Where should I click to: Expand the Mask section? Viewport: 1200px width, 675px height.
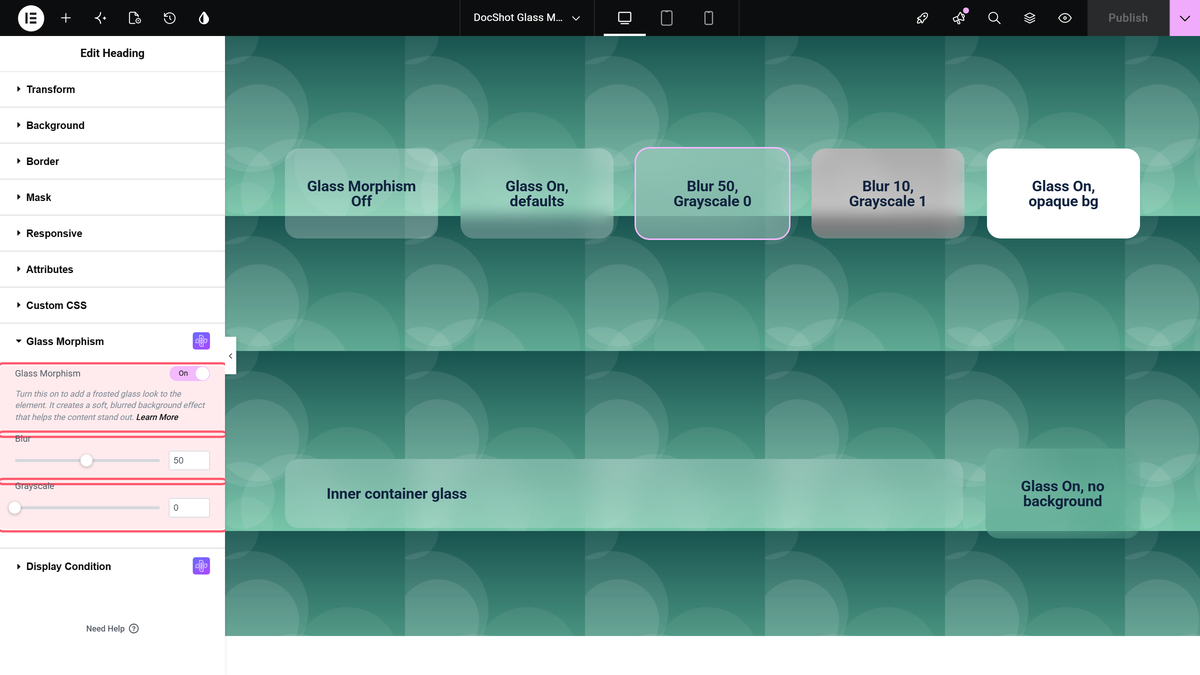(112, 197)
